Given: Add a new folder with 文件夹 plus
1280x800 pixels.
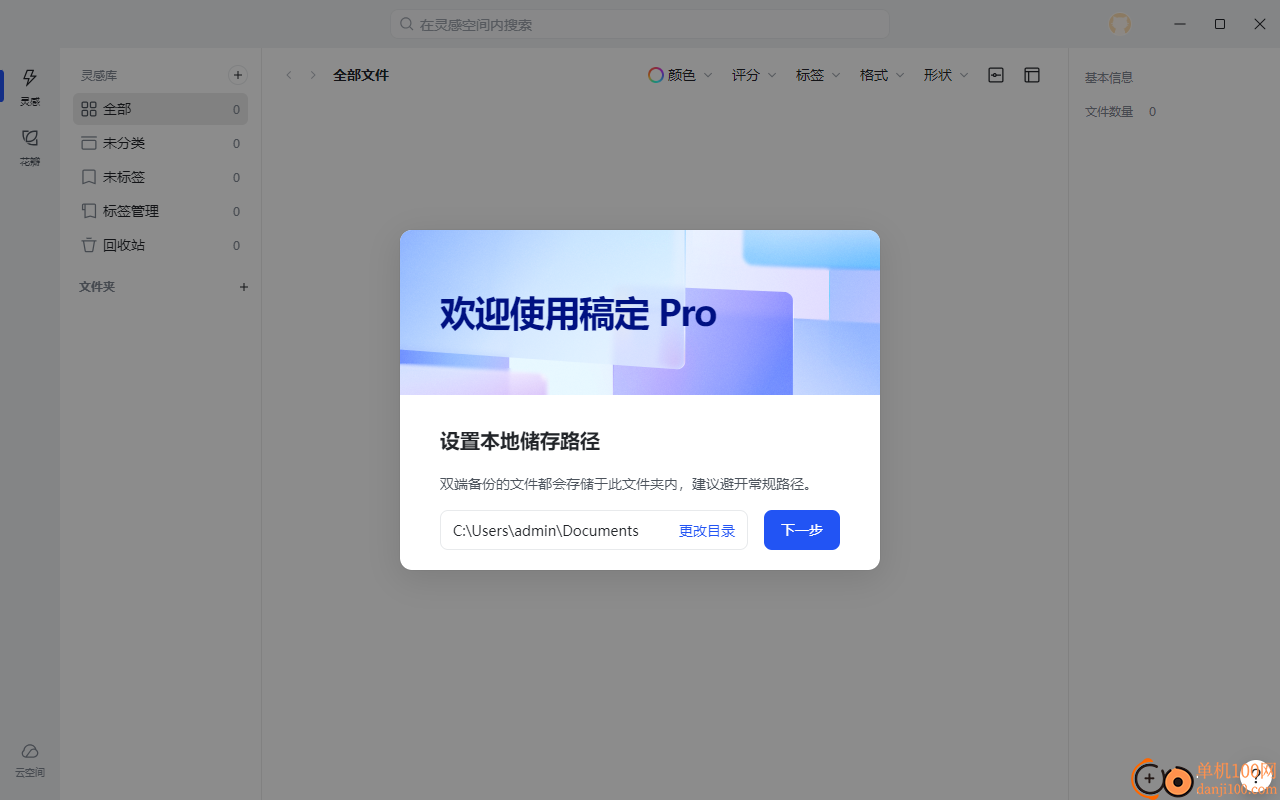Looking at the screenshot, I should pos(243,287).
